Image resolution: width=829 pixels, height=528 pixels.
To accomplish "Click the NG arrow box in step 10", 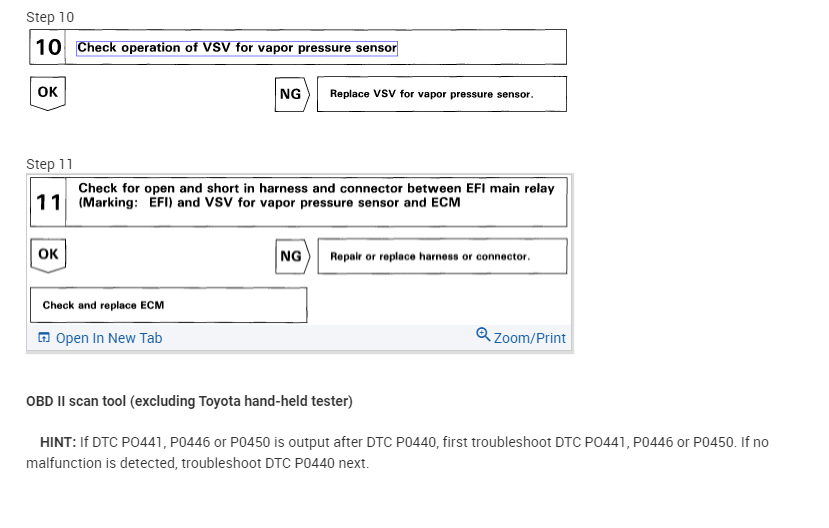I will point(291,94).
